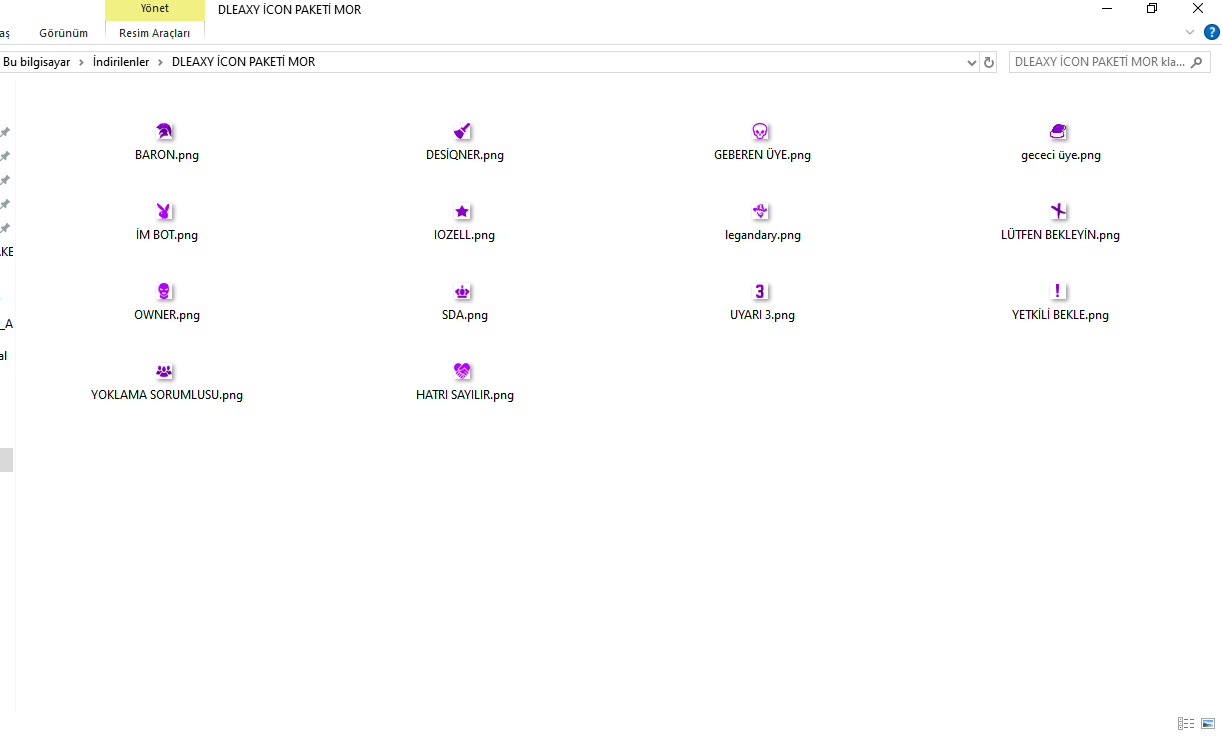Select the İM BOT.png bunny icon
This screenshot has width=1222, height=736.
coord(165,211)
